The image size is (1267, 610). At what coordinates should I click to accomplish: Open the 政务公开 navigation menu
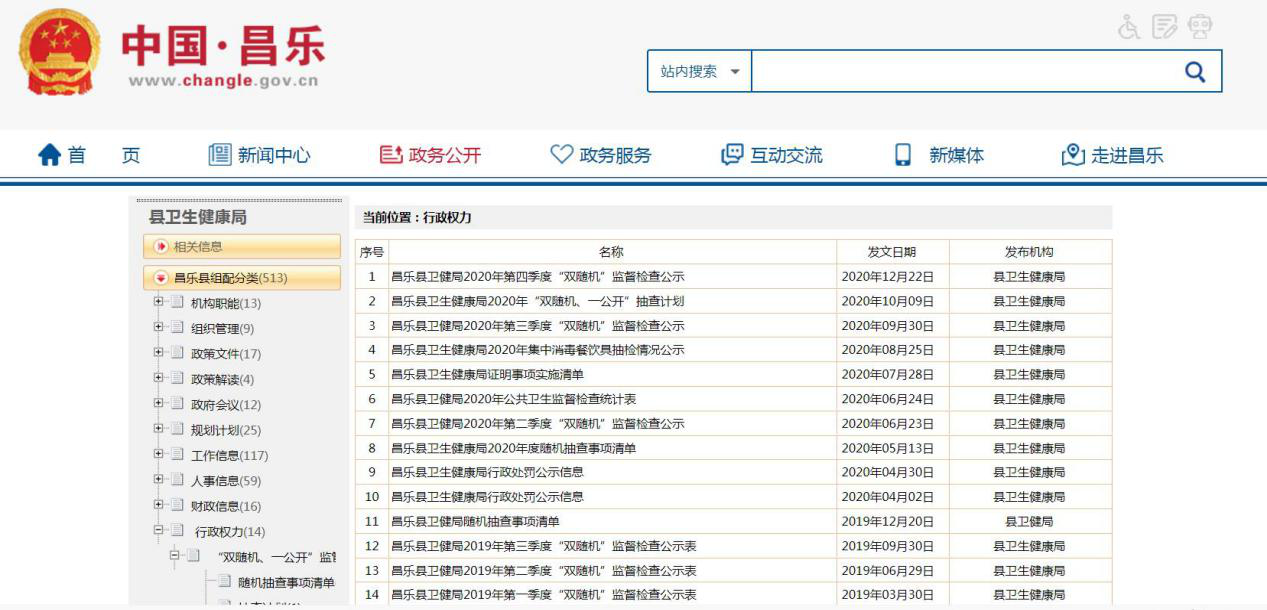click(431, 155)
